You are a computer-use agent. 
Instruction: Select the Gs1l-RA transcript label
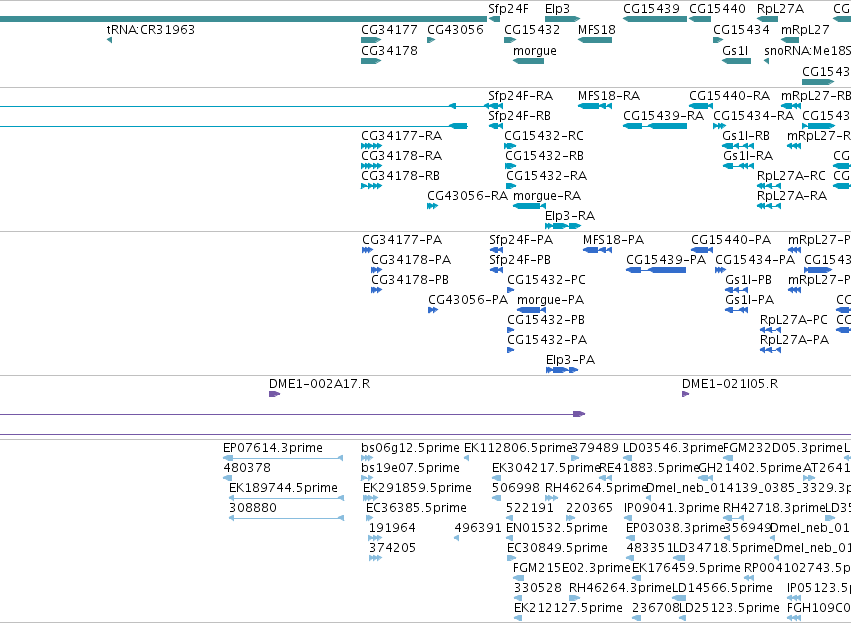pos(748,156)
